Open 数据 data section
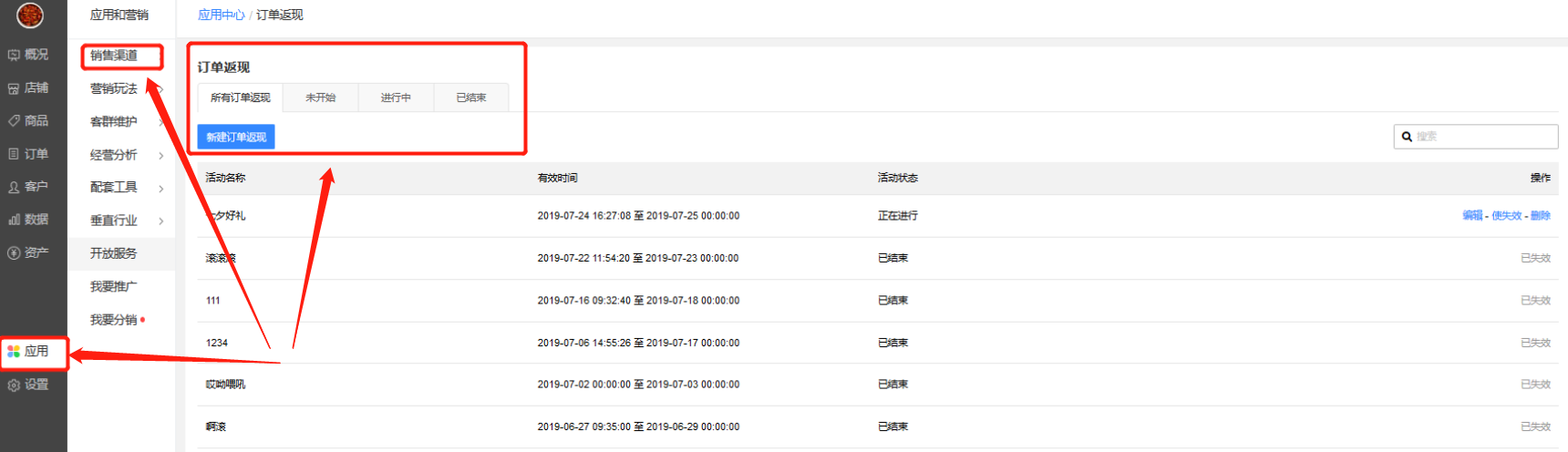1568x452 pixels. click(28, 219)
